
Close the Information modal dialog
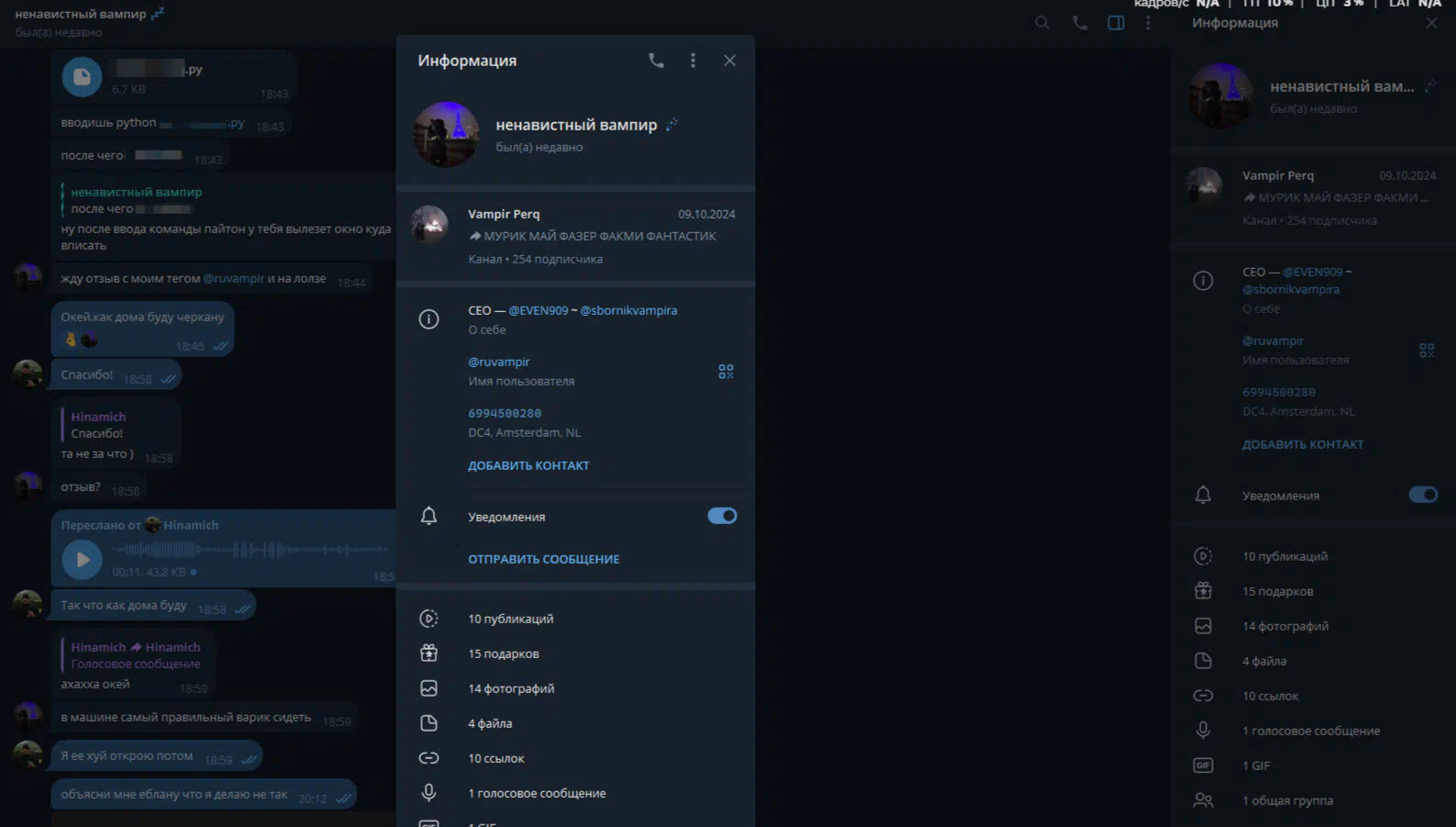click(729, 61)
